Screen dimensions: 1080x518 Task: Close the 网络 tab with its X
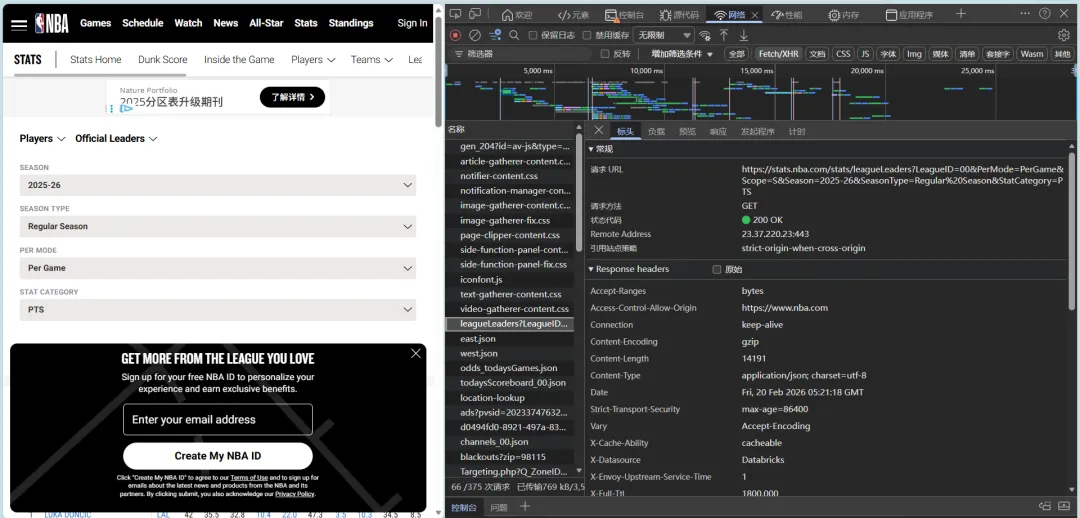[756, 14]
